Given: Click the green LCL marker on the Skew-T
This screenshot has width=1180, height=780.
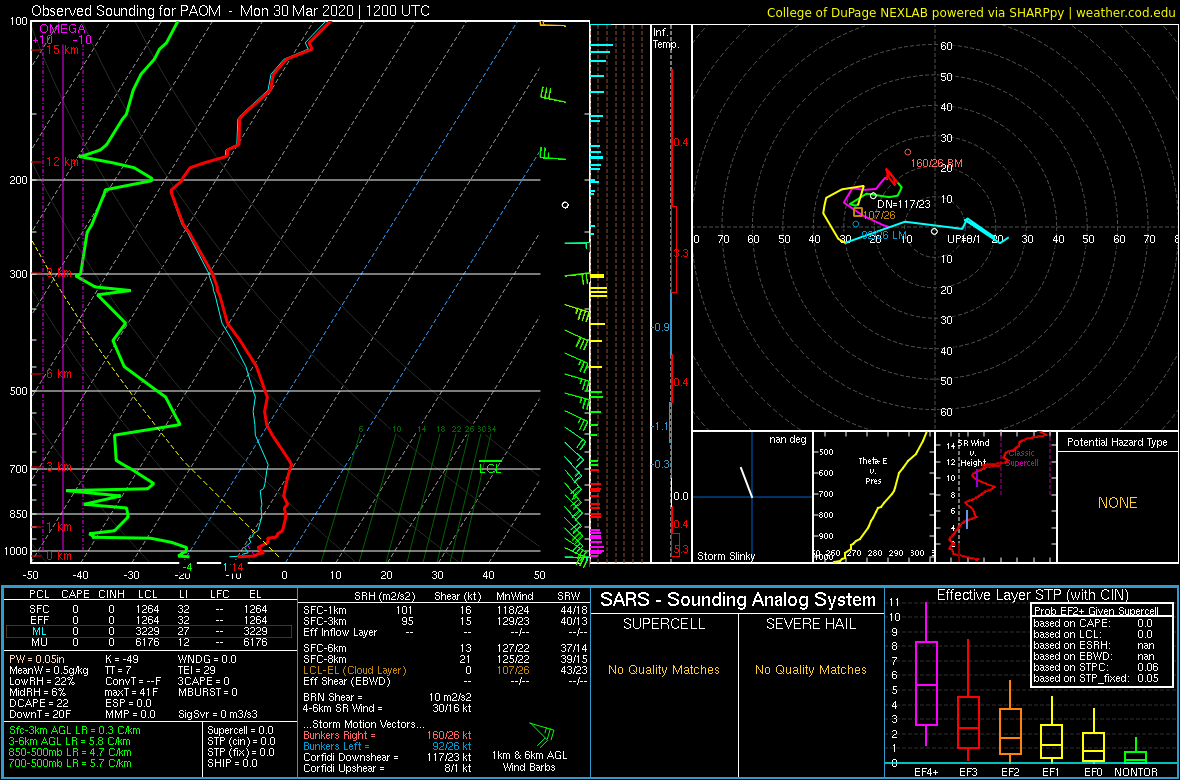Looking at the screenshot, I should tap(490, 467).
